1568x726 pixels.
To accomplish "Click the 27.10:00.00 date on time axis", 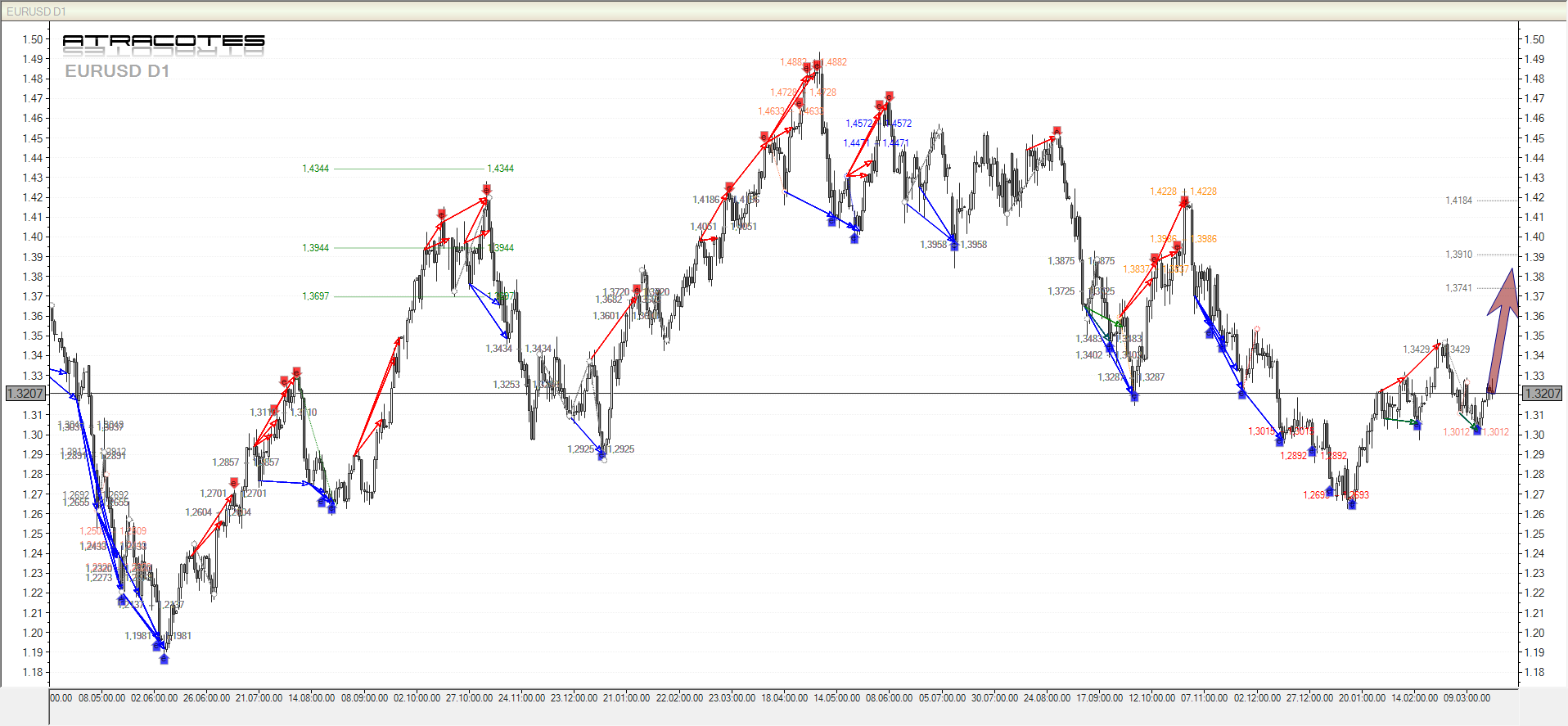I will click(x=470, y=698).
